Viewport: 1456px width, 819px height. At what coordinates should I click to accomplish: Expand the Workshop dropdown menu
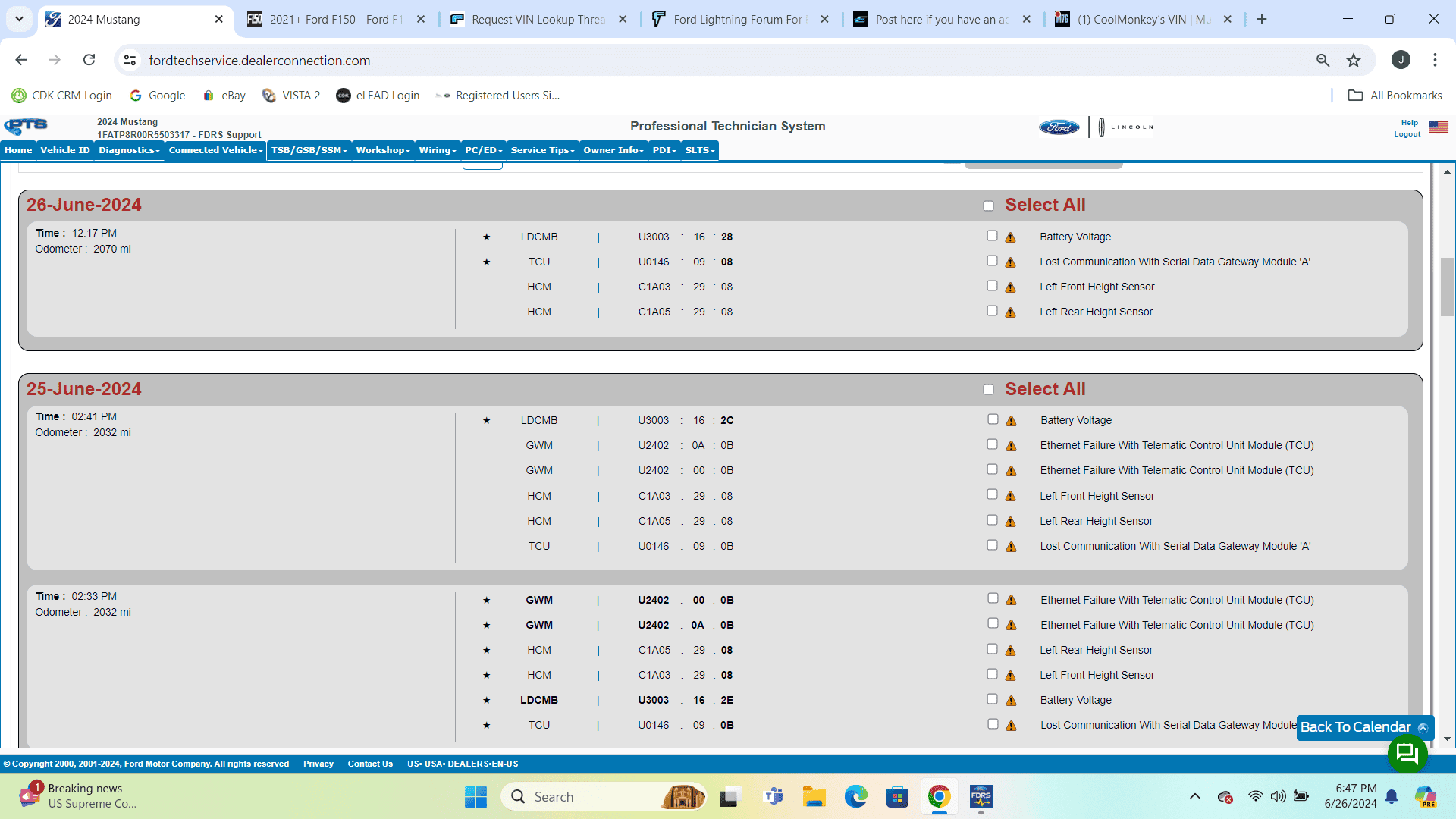click(383, 150)
